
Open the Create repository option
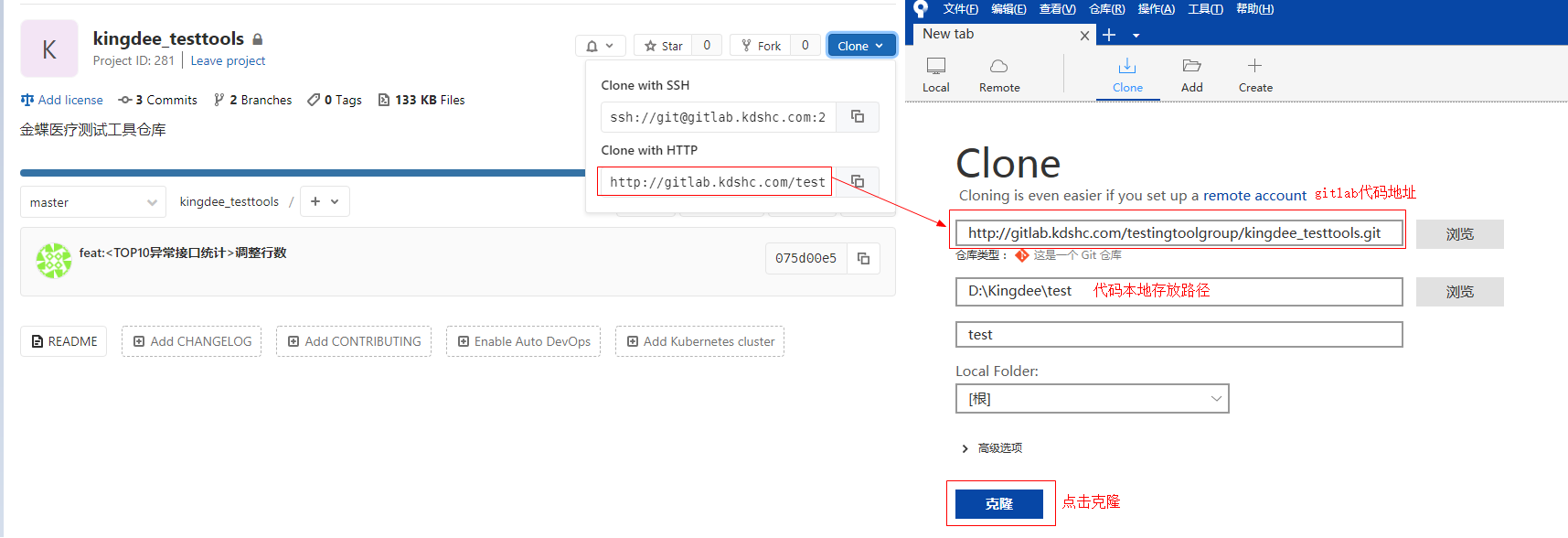pyautogui.click(x=1255, y=75)
